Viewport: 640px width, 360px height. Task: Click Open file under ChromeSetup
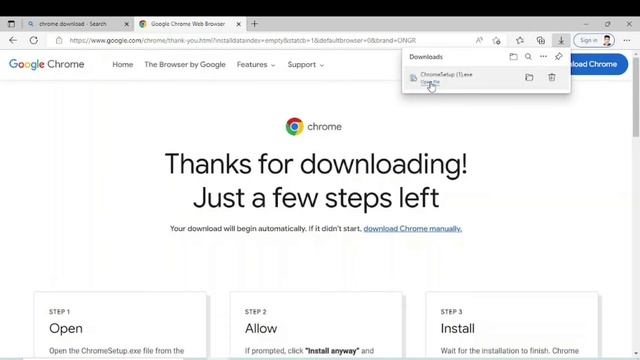(x=430, y=82)
